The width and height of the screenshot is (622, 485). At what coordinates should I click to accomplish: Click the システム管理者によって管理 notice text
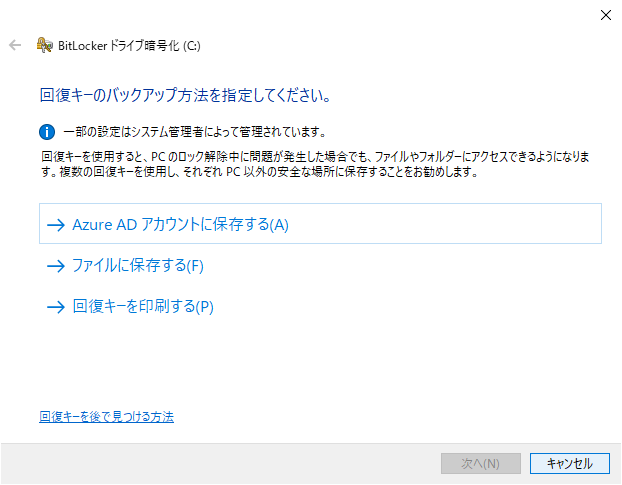tap(194, 132)
